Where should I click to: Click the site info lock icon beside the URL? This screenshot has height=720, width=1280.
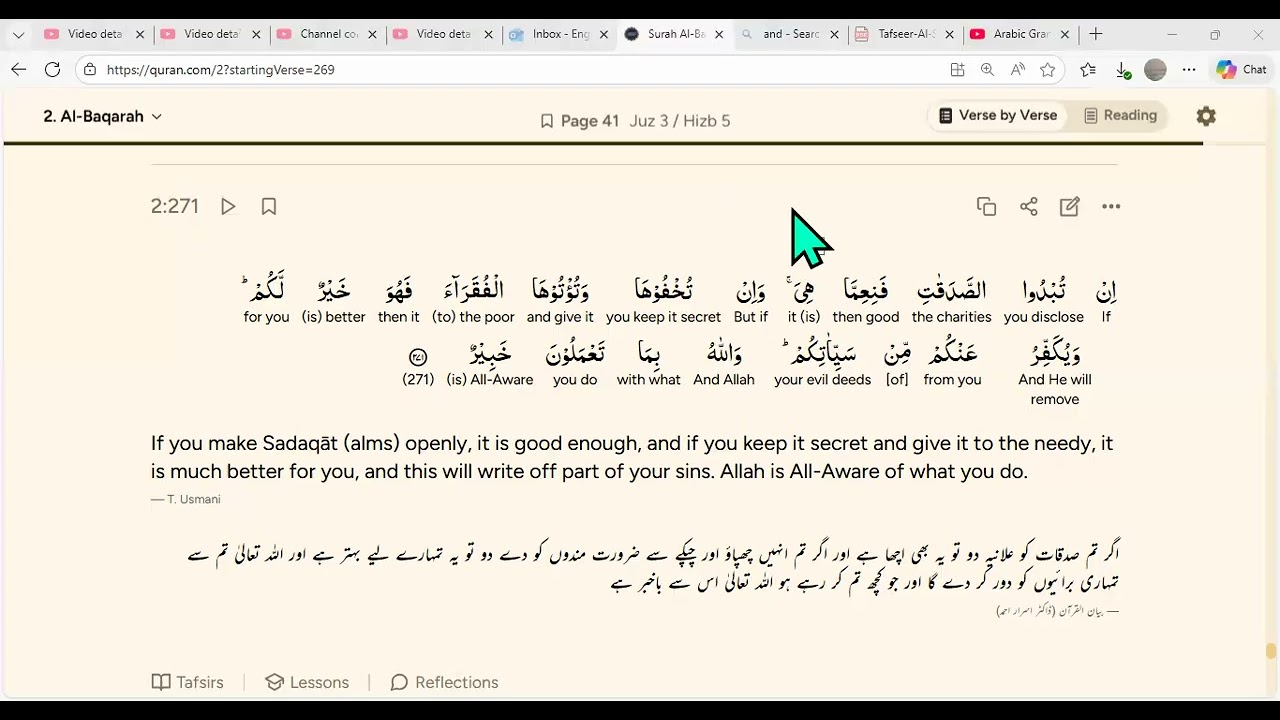tap(90, 70)
